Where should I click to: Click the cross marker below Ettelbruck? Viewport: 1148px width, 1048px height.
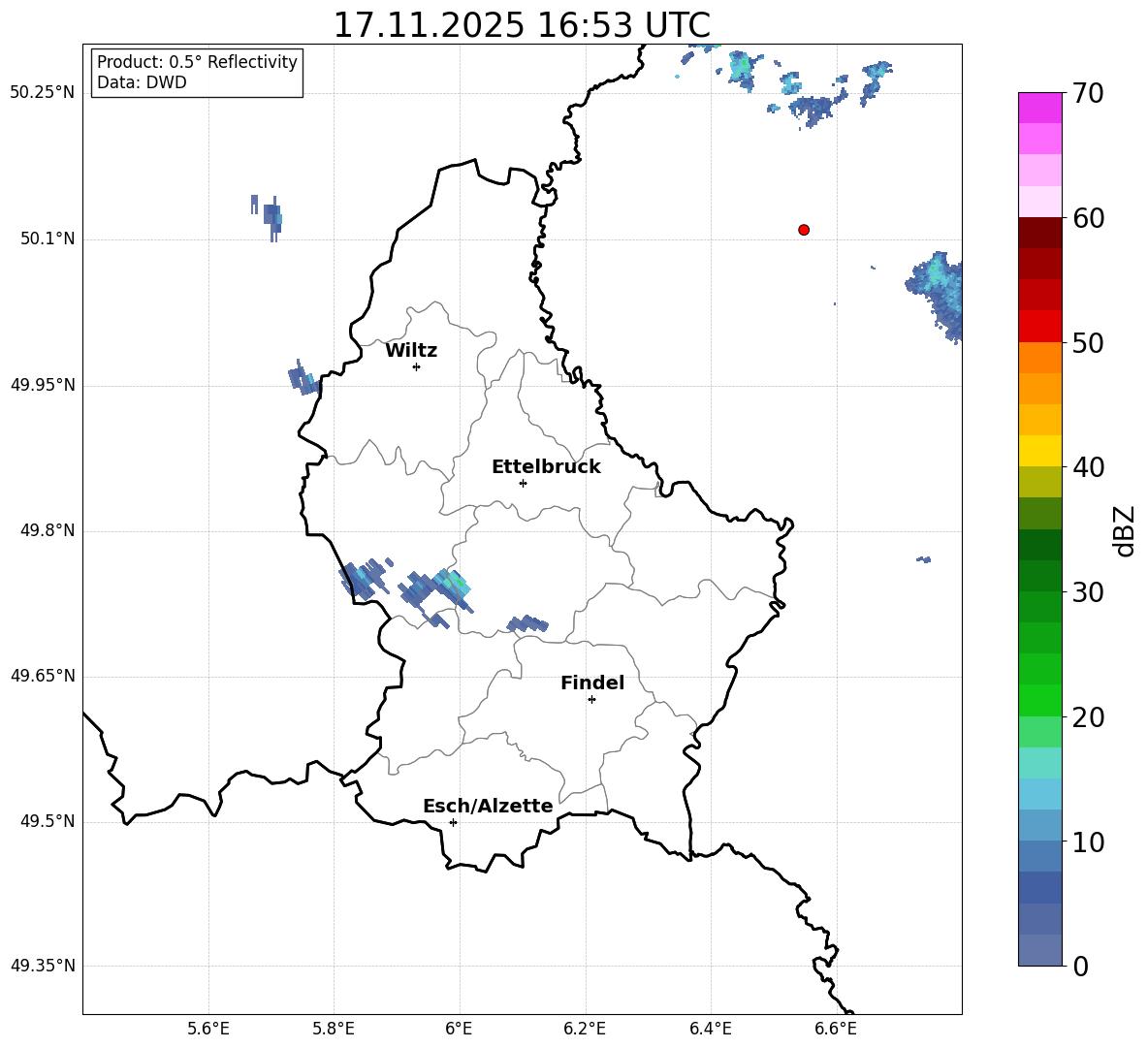pos(523,483)
